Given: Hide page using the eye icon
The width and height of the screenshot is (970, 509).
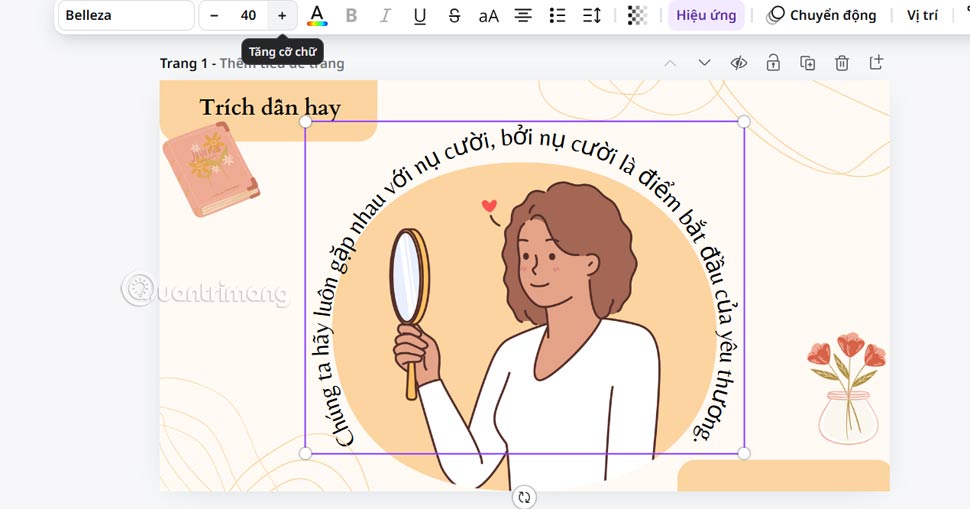Looking at the screenshot, I should [739, 63].
